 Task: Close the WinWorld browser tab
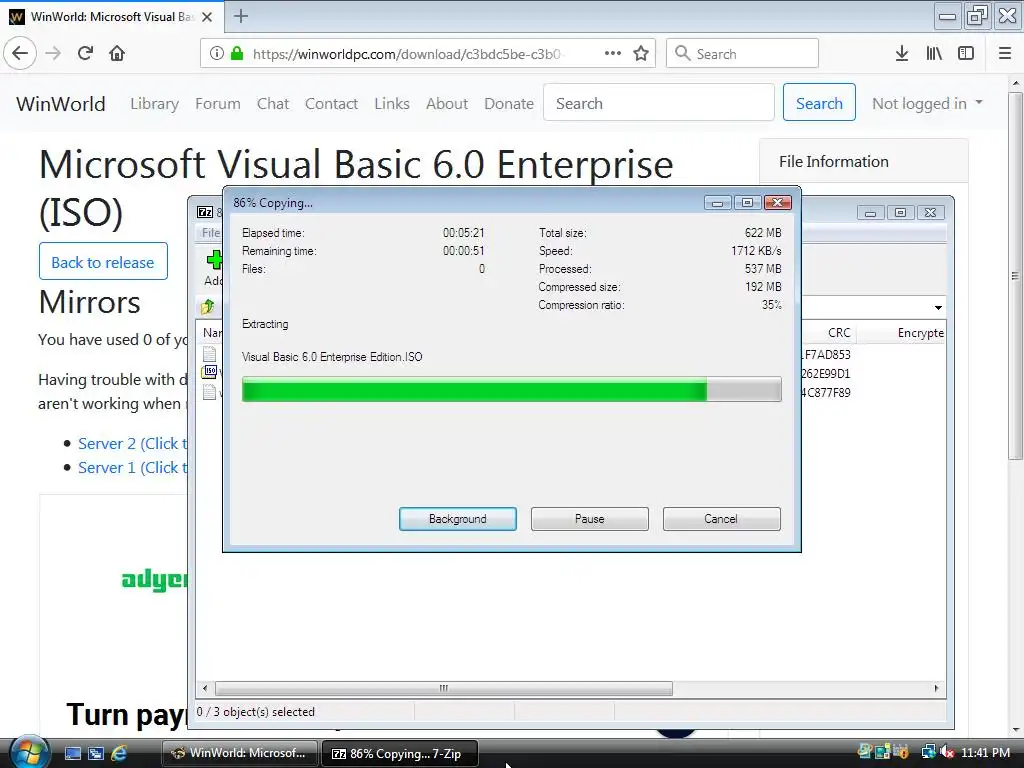(207, 17)
